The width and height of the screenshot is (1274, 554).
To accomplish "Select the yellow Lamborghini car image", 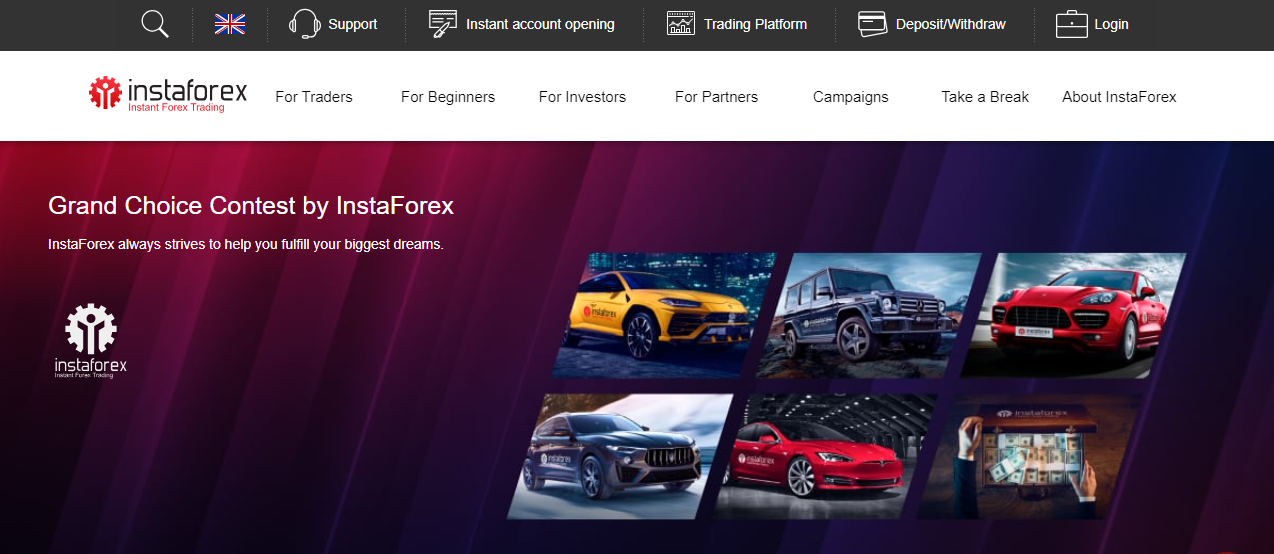I will (662, 315).
